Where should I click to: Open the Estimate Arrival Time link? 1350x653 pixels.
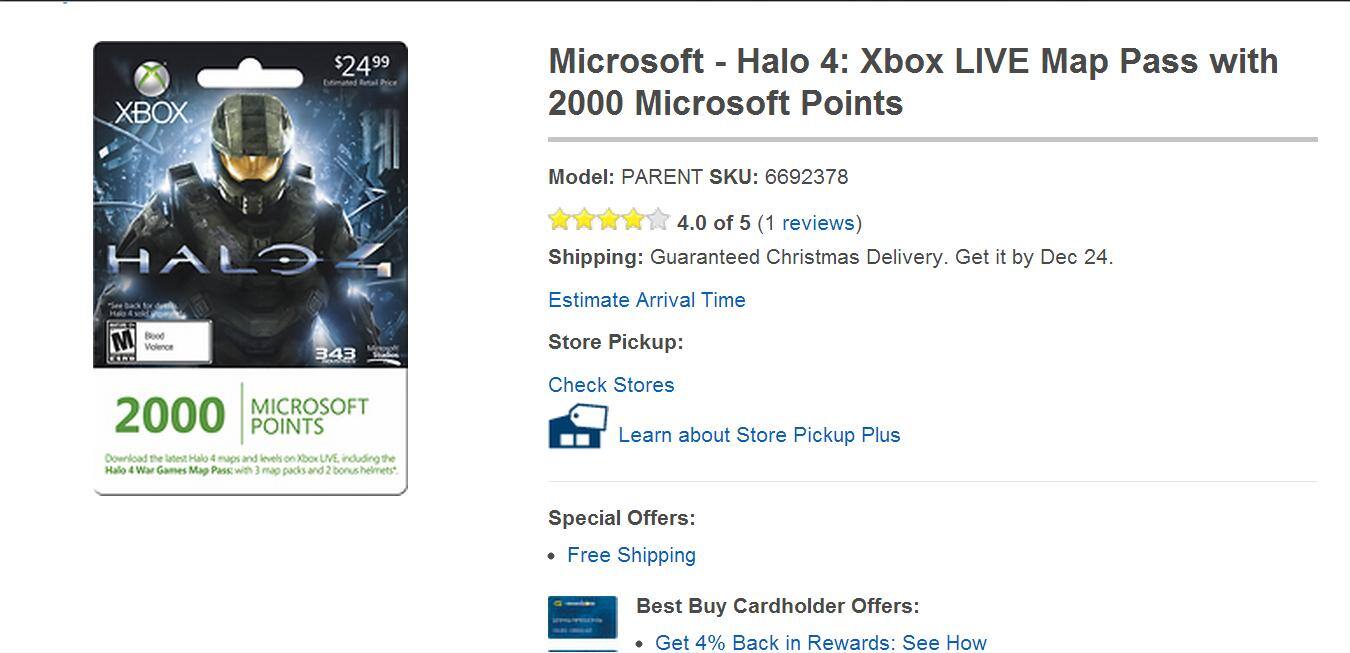click(647, 300)
